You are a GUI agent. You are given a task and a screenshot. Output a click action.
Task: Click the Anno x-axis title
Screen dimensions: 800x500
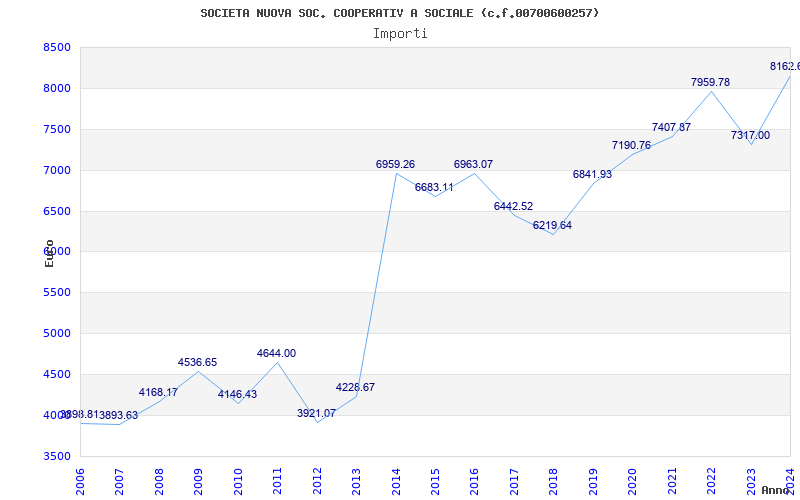(776, 490)
